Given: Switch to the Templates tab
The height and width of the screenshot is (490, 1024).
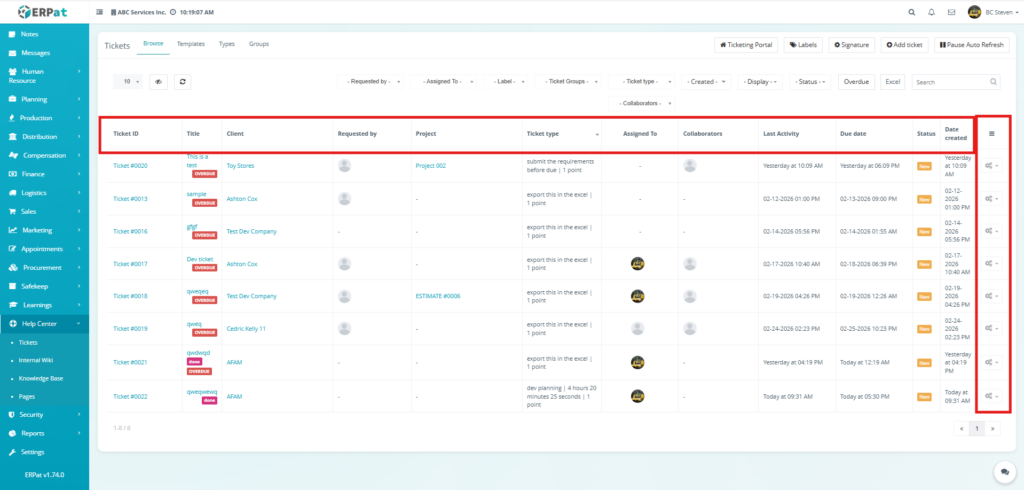Looking at the screenshot, I should pyautogui.click(x=190, y=44).
